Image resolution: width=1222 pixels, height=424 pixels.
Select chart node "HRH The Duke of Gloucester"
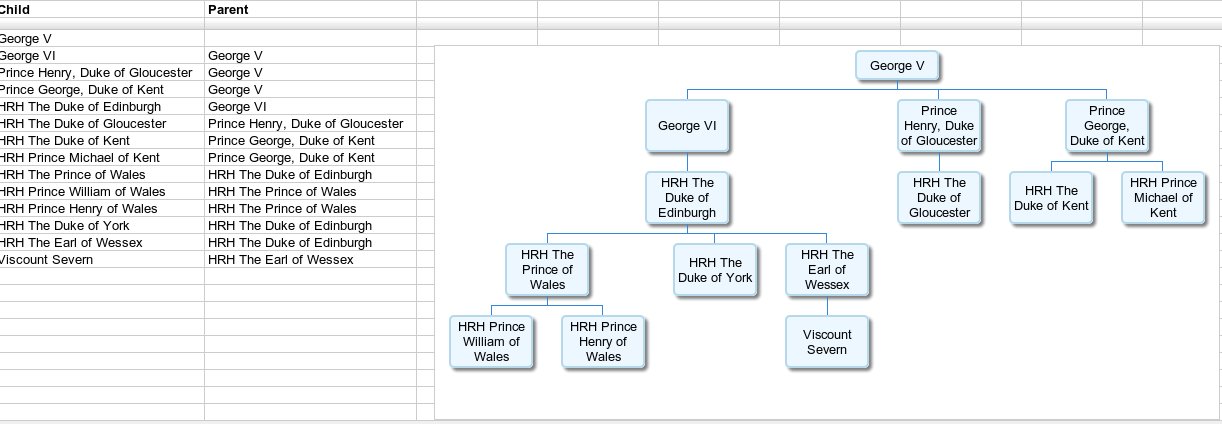939,197
